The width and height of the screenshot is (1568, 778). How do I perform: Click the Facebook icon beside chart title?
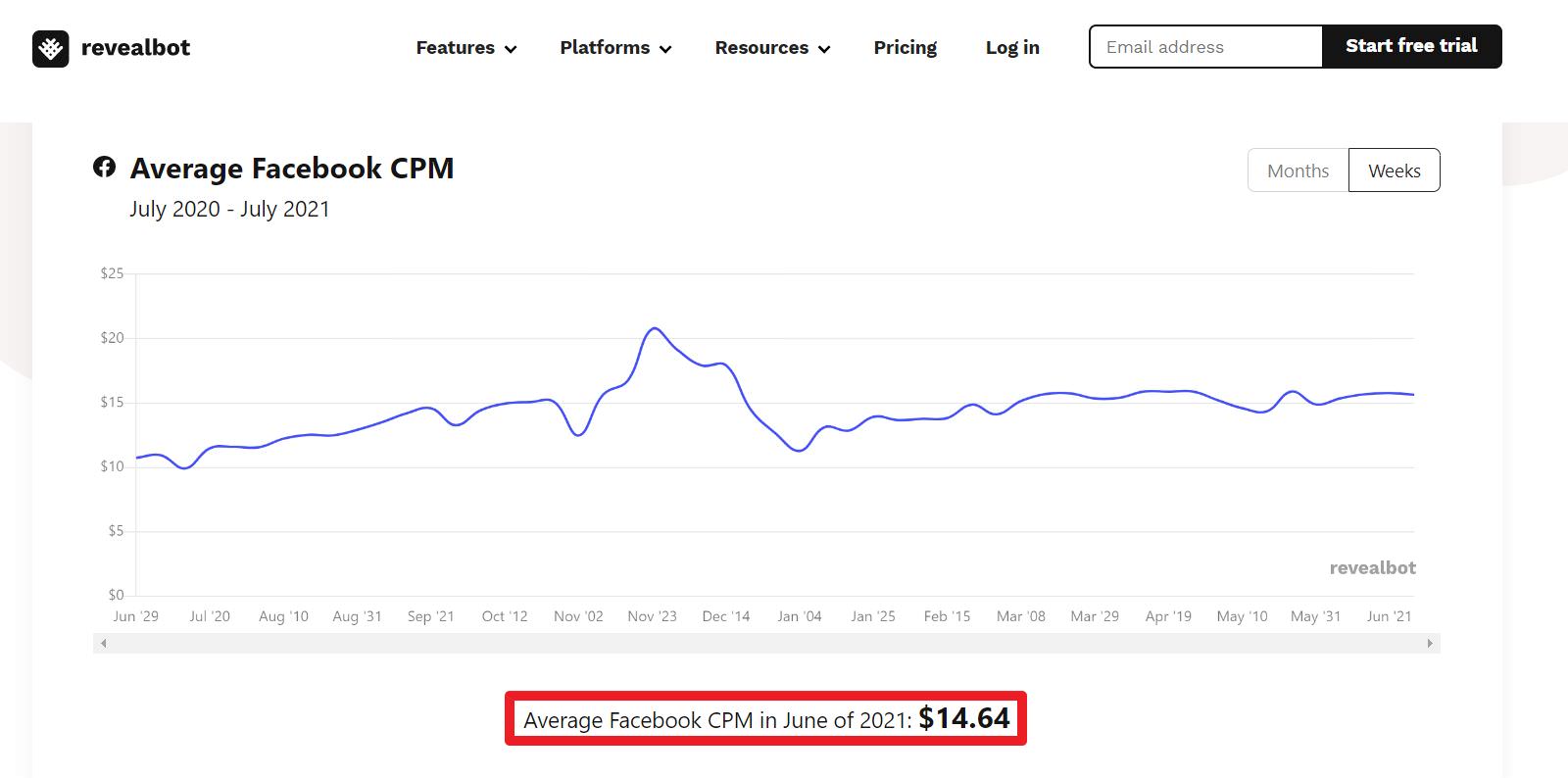coord(106,168)
